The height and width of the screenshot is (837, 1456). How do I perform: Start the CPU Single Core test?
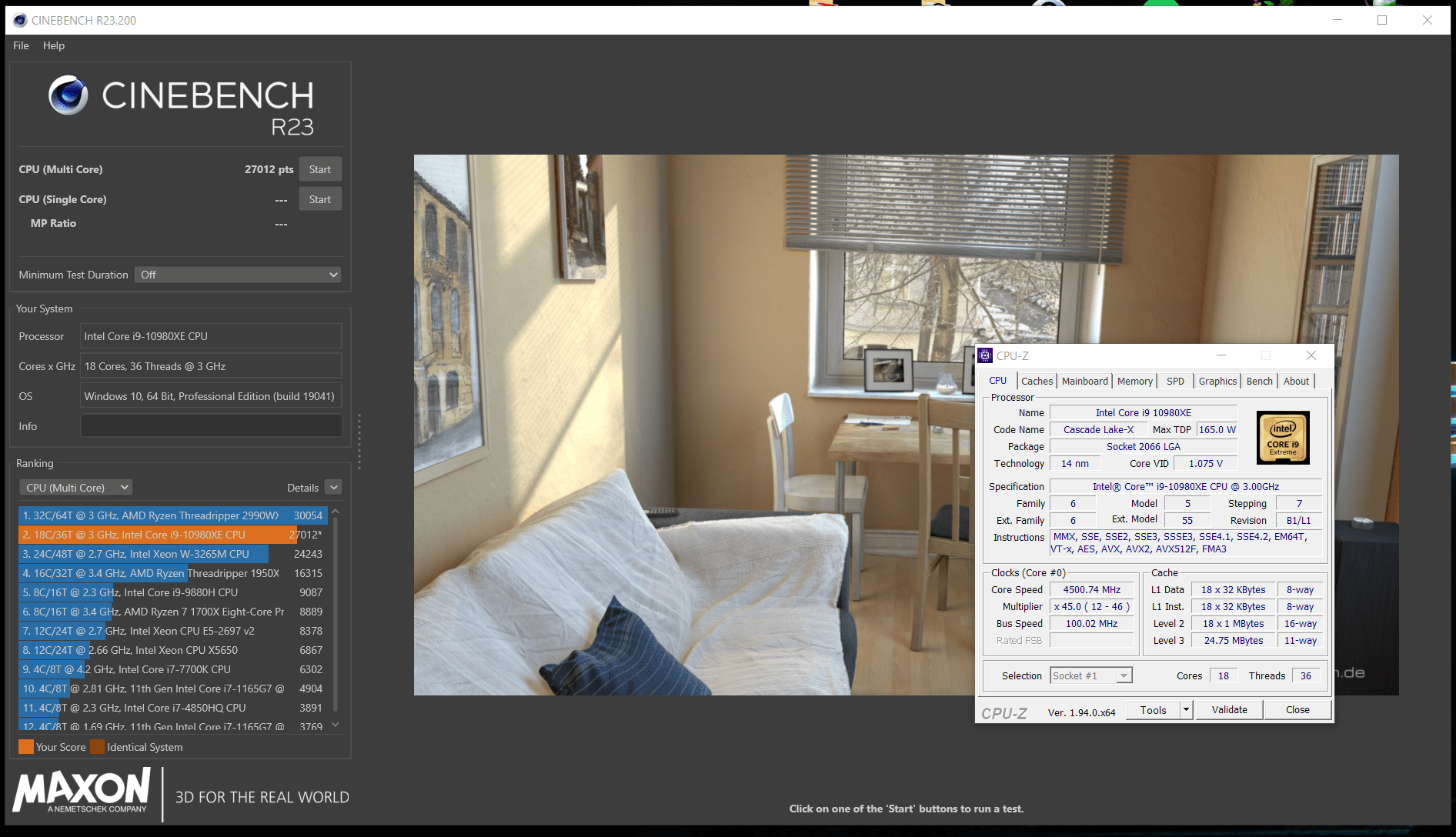320,199
